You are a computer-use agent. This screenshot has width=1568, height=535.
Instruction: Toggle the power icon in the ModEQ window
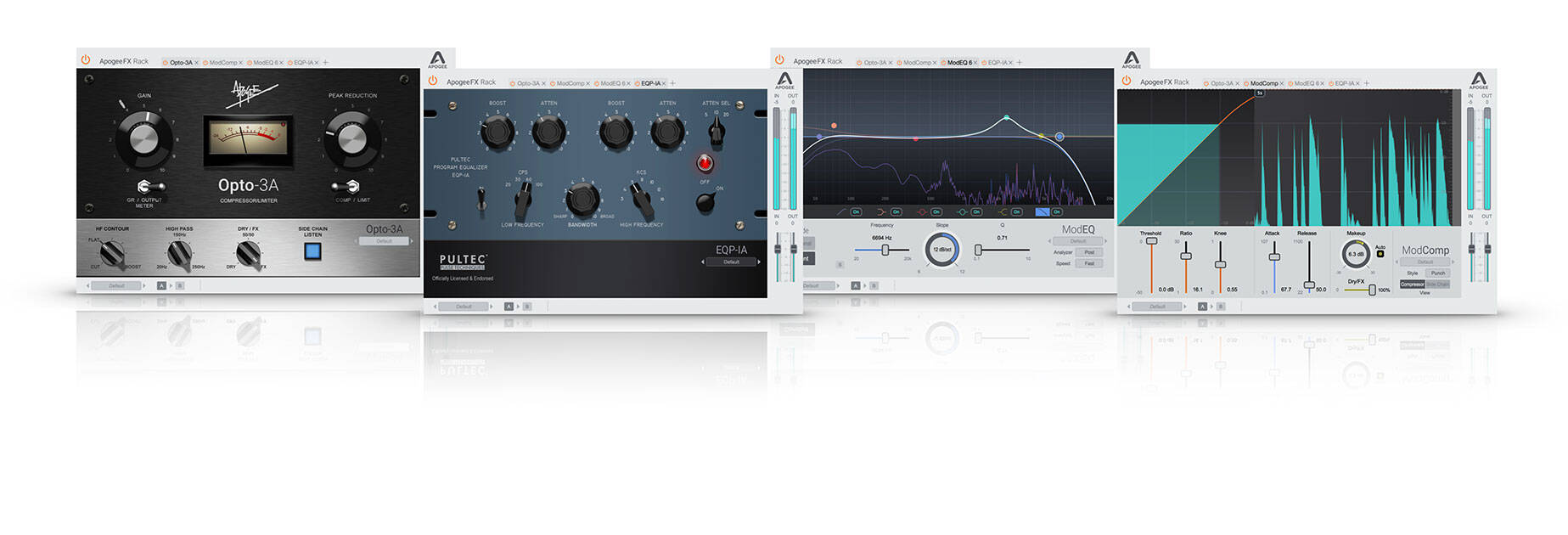pos(779,60)
